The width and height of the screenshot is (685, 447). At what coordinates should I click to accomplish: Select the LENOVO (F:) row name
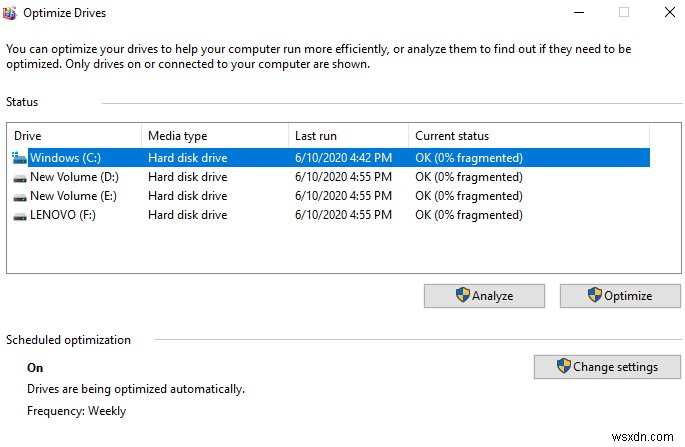coord(63,215)
